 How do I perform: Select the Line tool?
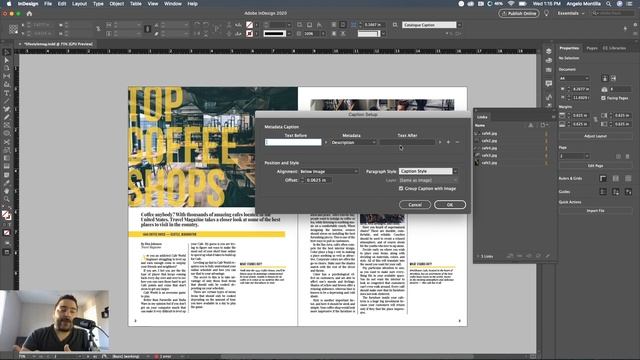click(7, 101)
